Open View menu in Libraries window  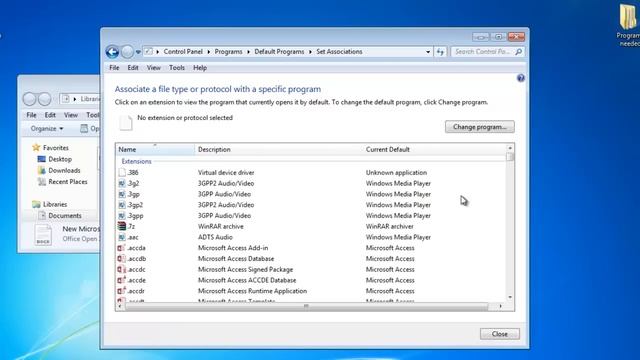tap(71, 115)
